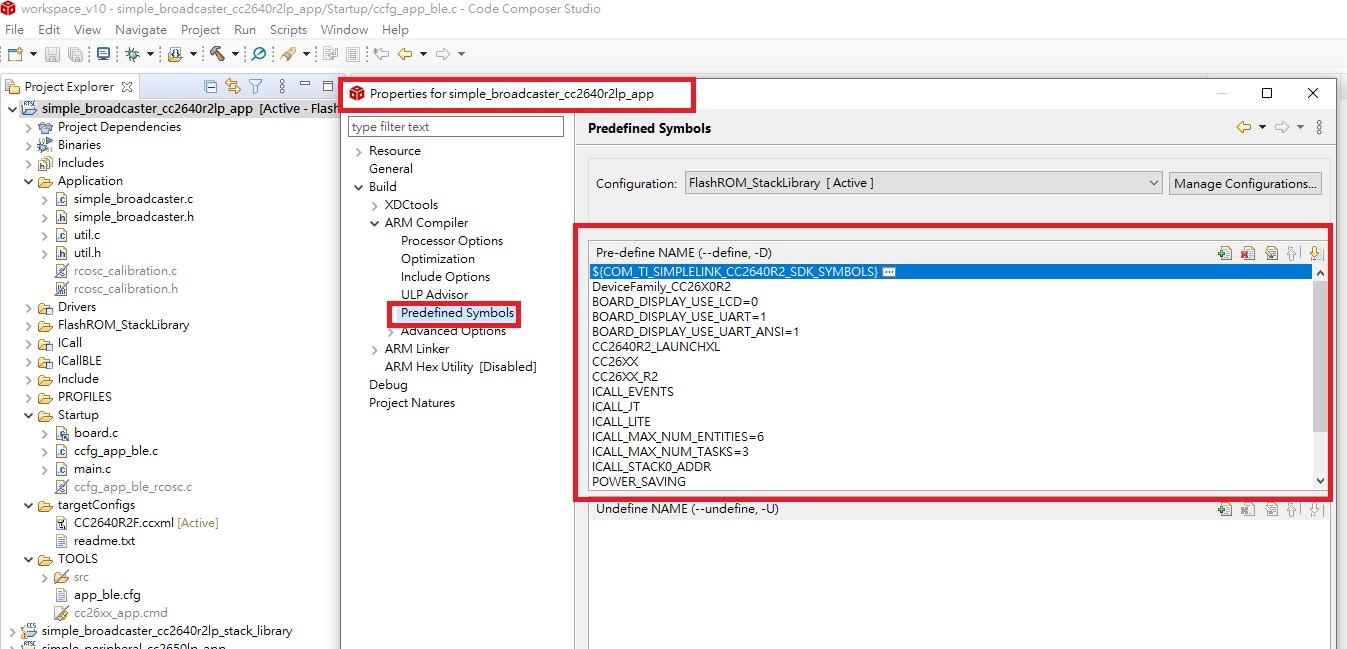This screenshot has width=1347, height=649.
Task: Click Manage Configurations button
Action: (x=1245, y=184)
